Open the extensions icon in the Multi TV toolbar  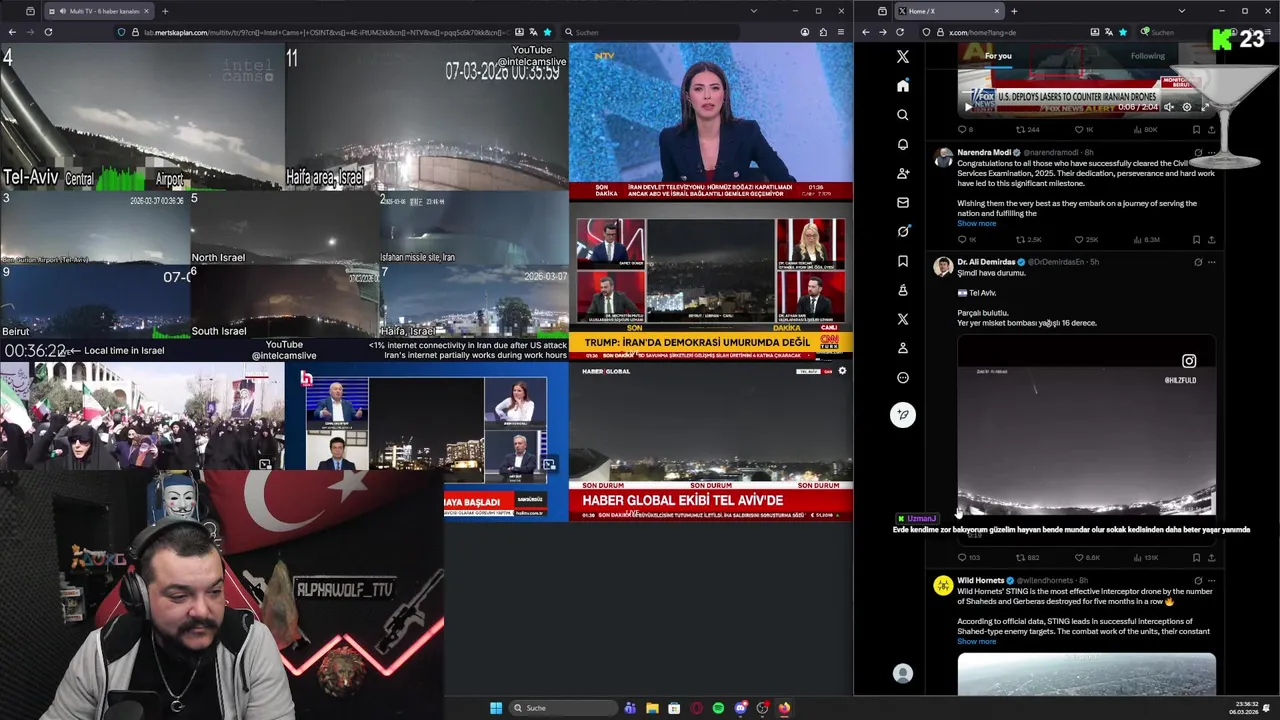[x=823, y=32]
